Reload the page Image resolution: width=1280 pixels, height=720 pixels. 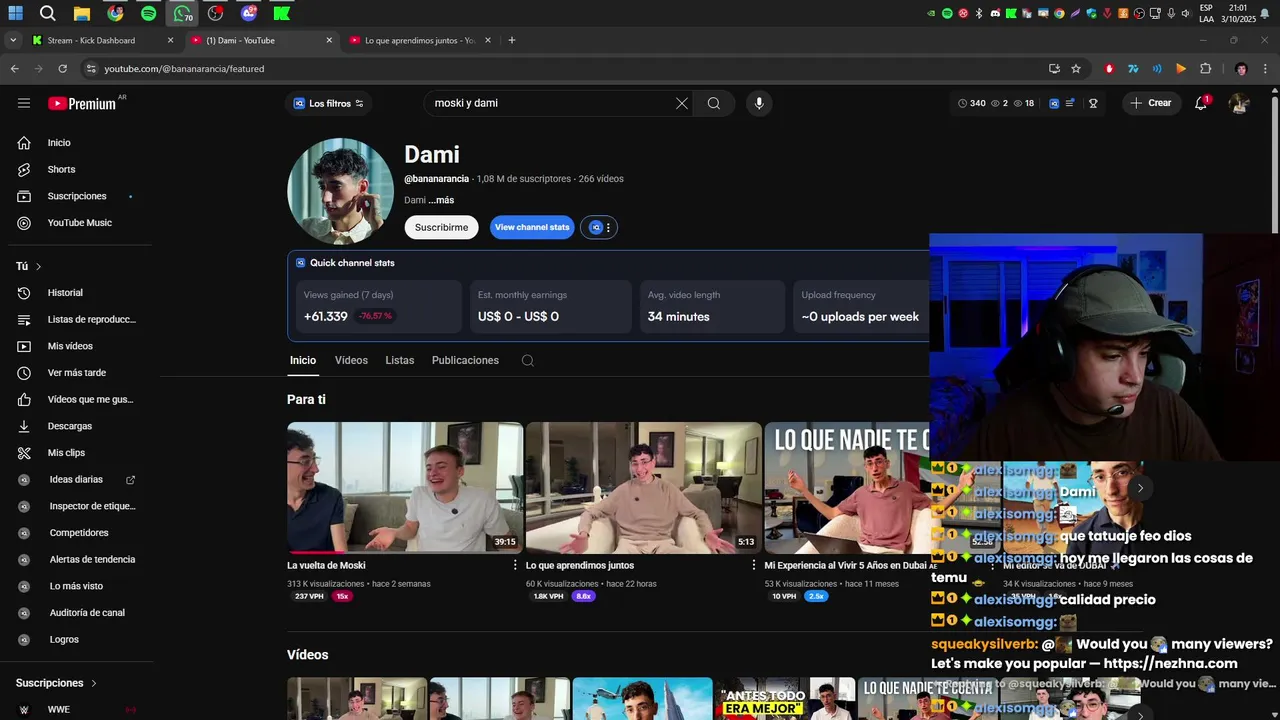[62, 69]
